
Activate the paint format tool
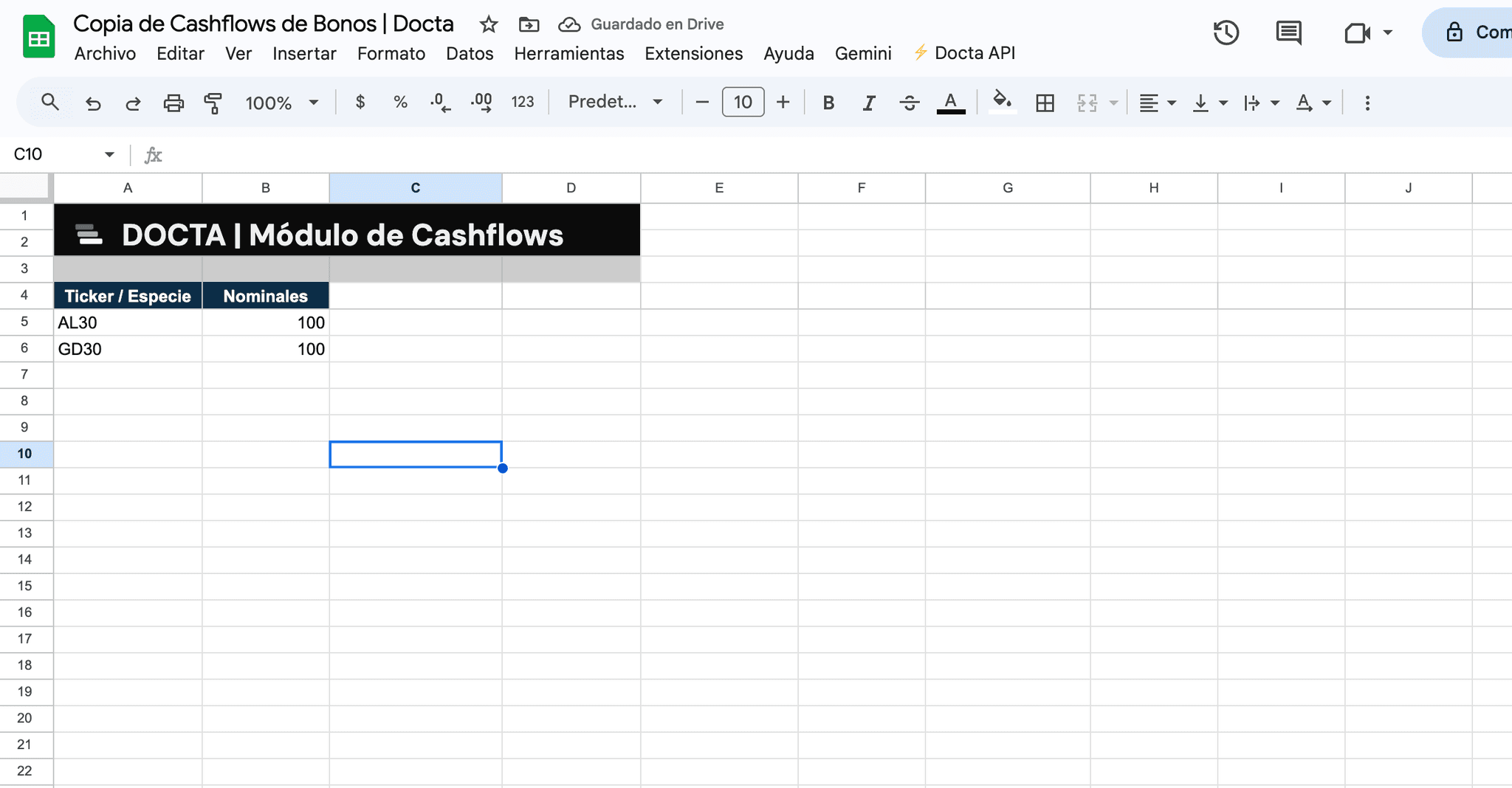point(213,103)
